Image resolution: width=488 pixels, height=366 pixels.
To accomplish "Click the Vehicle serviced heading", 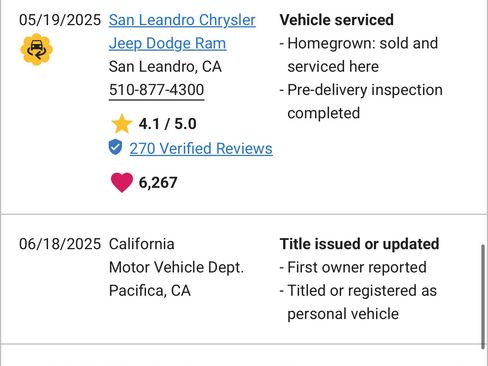I will 337,20.
